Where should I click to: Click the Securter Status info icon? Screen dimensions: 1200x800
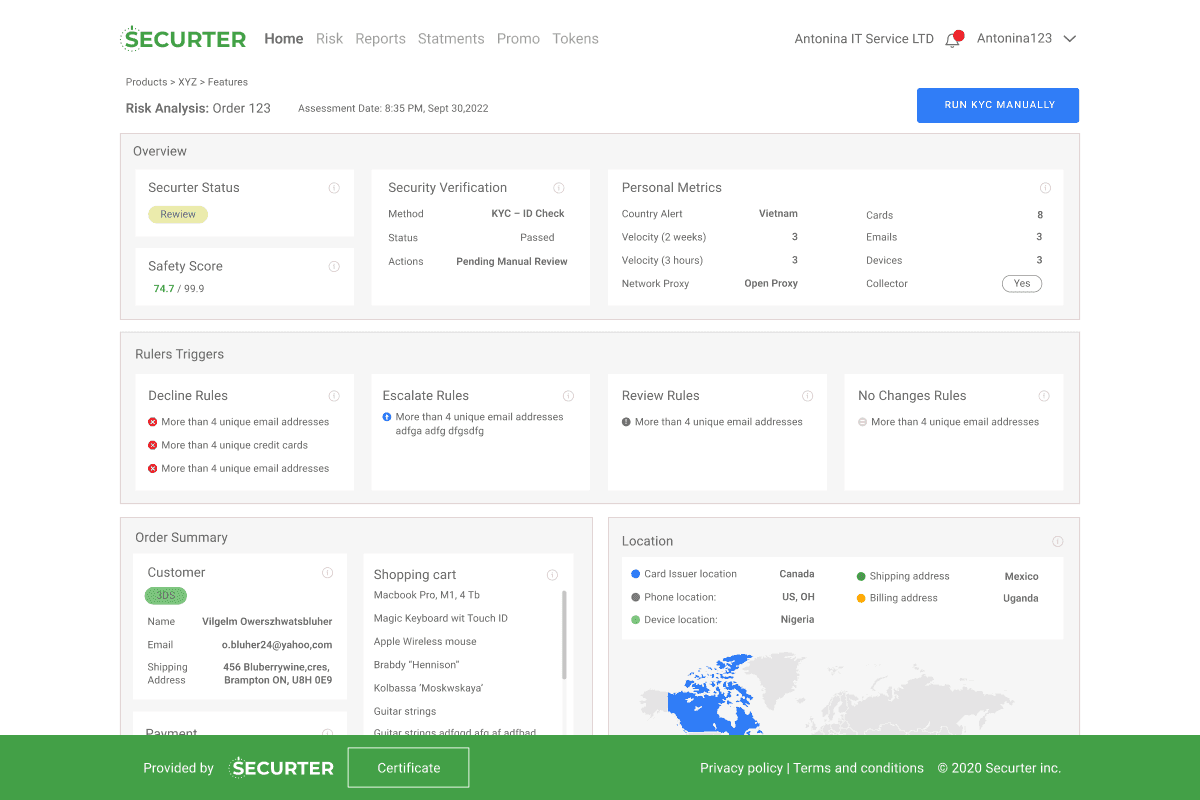[x=334, y=188]
